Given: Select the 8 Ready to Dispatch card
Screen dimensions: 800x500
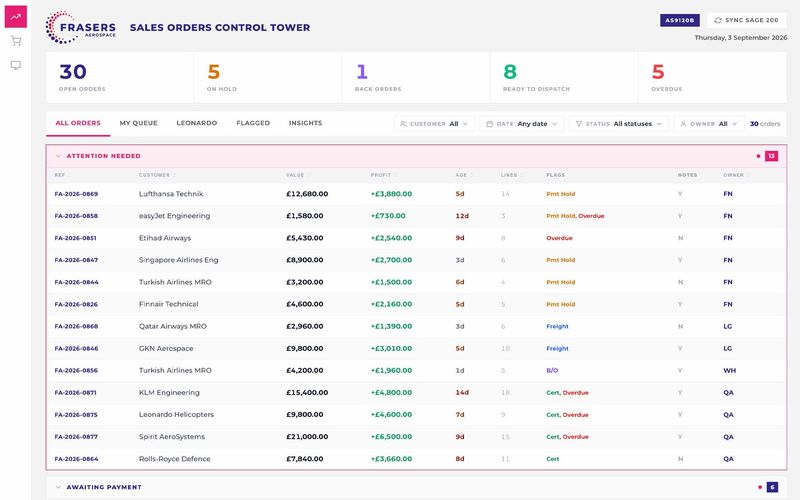Looking at the screenshot, I should coord(564,78).
